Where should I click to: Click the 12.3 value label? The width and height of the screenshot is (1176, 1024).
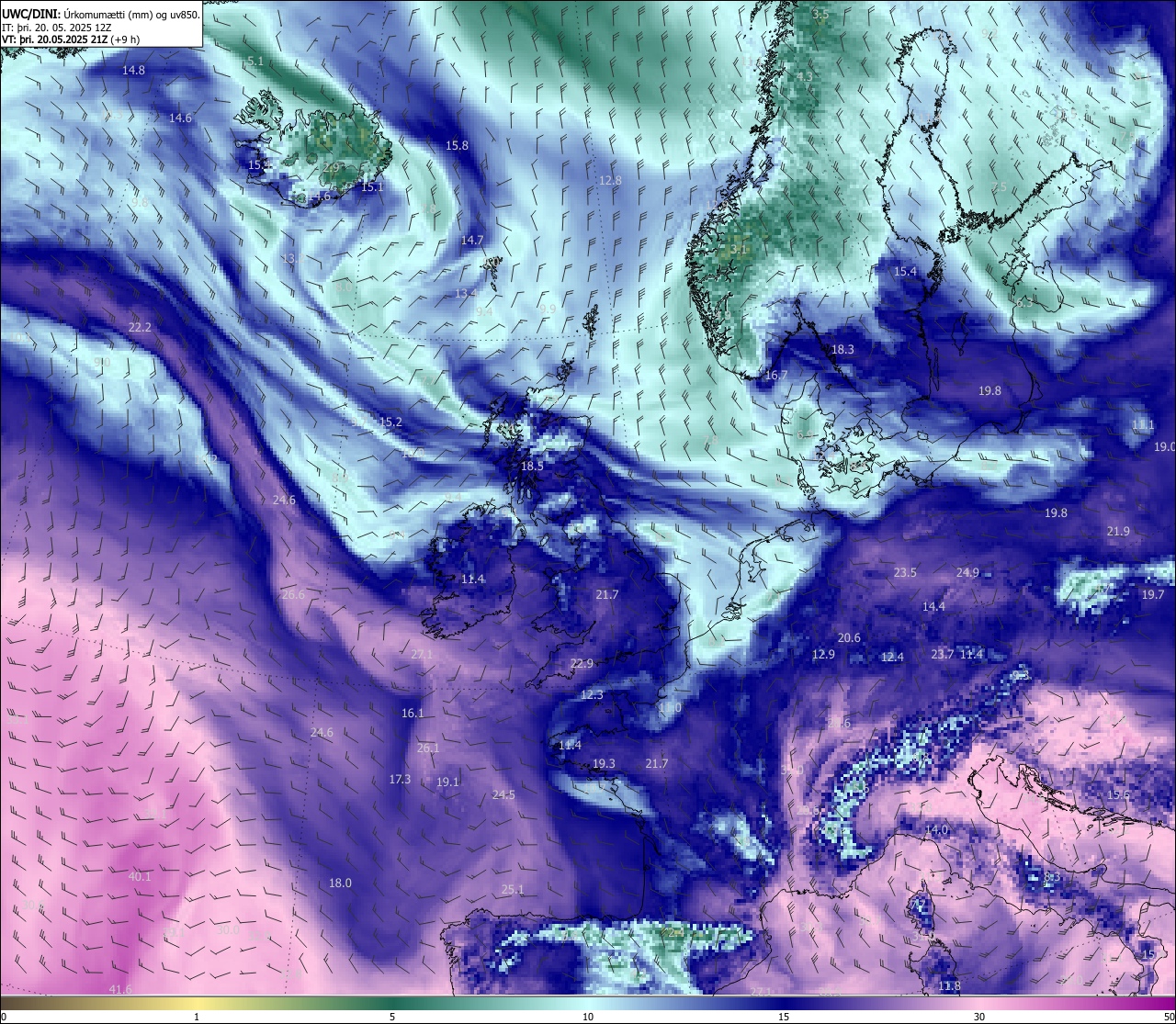pyautogui.click(x=592, y=694)
